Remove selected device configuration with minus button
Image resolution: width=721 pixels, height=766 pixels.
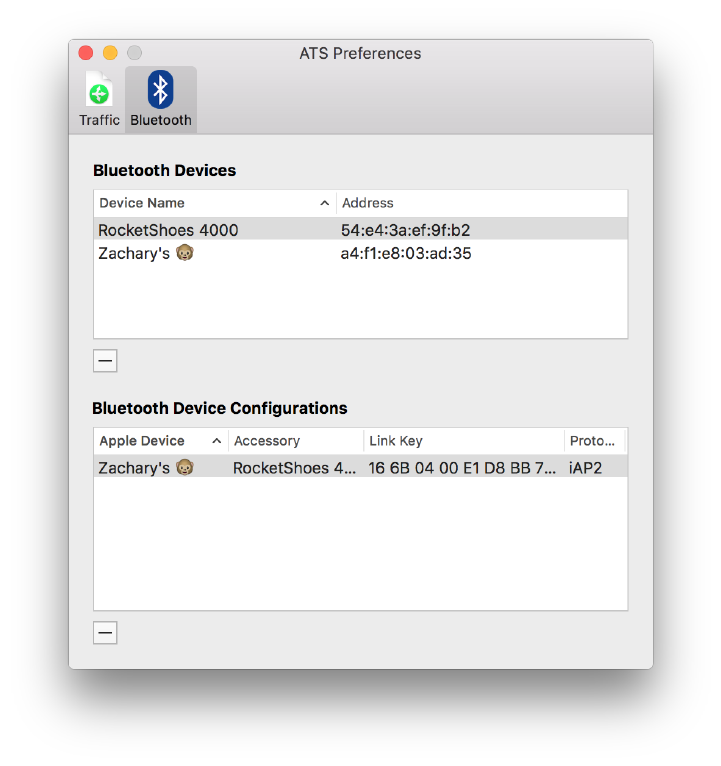pyautogui.click(x=105, y=632)
